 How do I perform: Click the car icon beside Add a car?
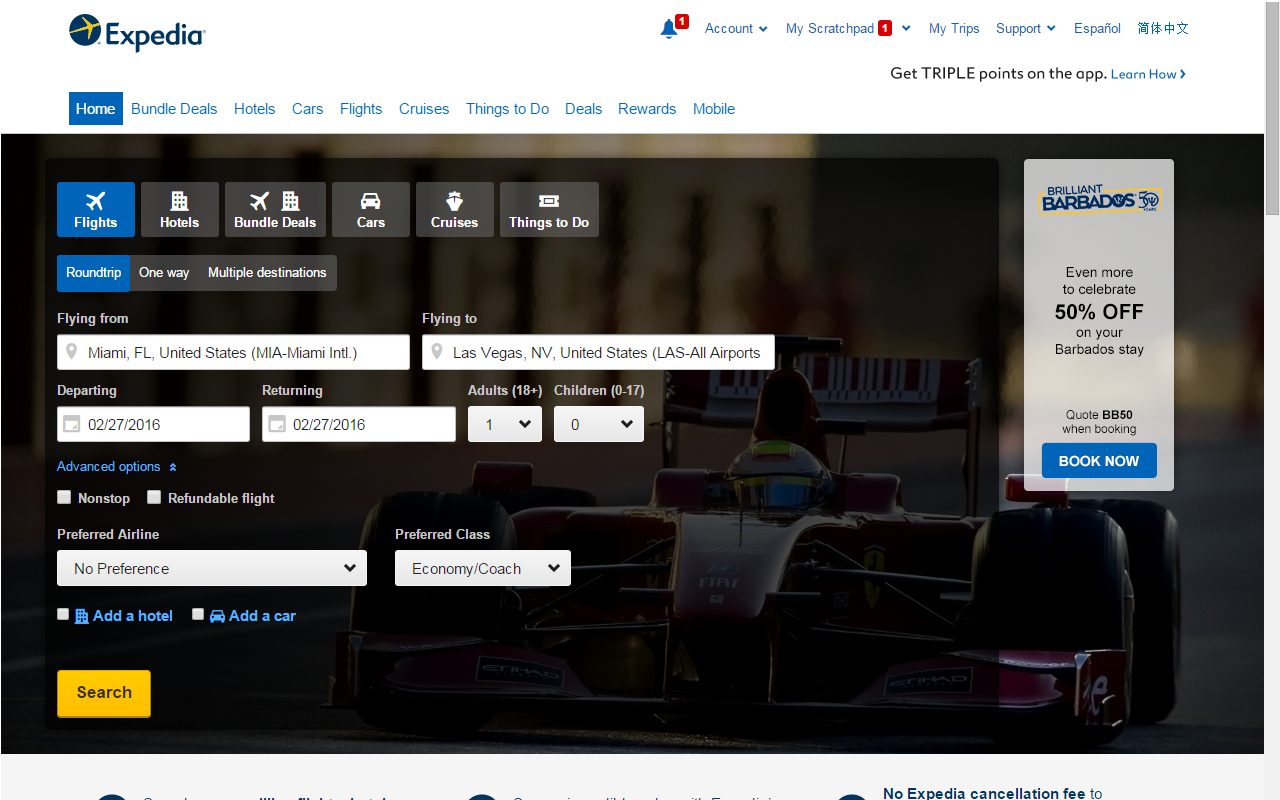click(x=217, y=616)
